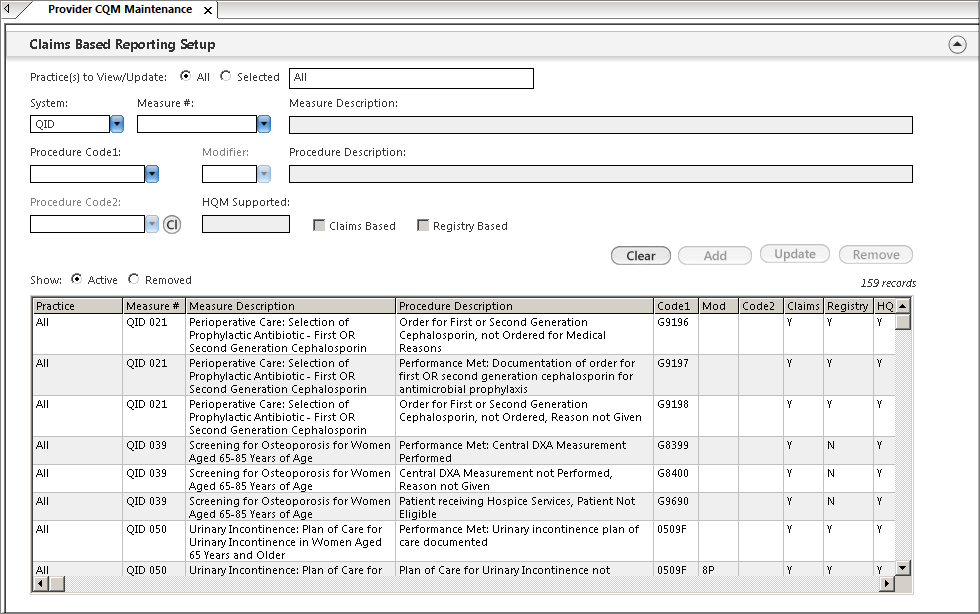
Task: Open the Procedure Code2 dropdown arrow
Action: 152,224
